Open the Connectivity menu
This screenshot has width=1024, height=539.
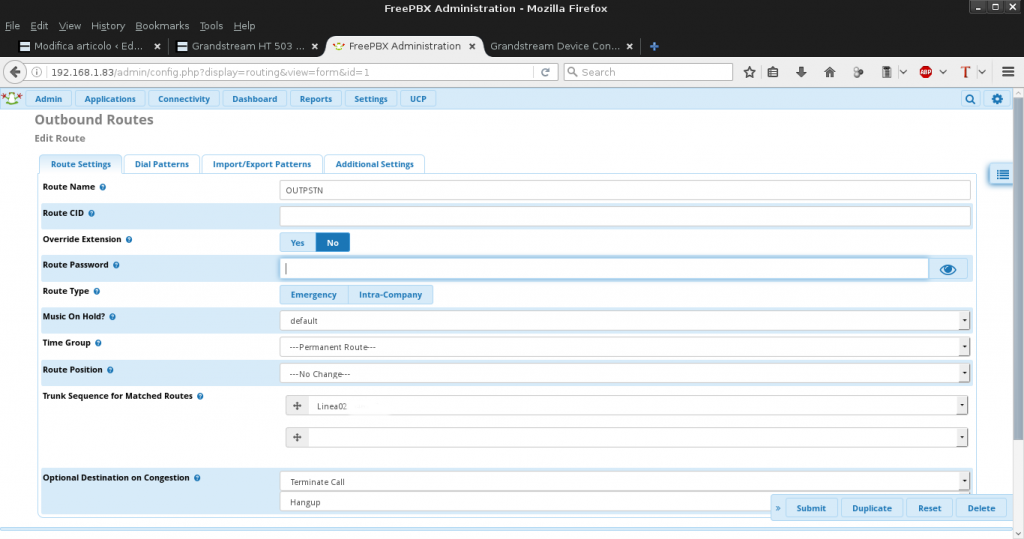click(x=184, y=99)
